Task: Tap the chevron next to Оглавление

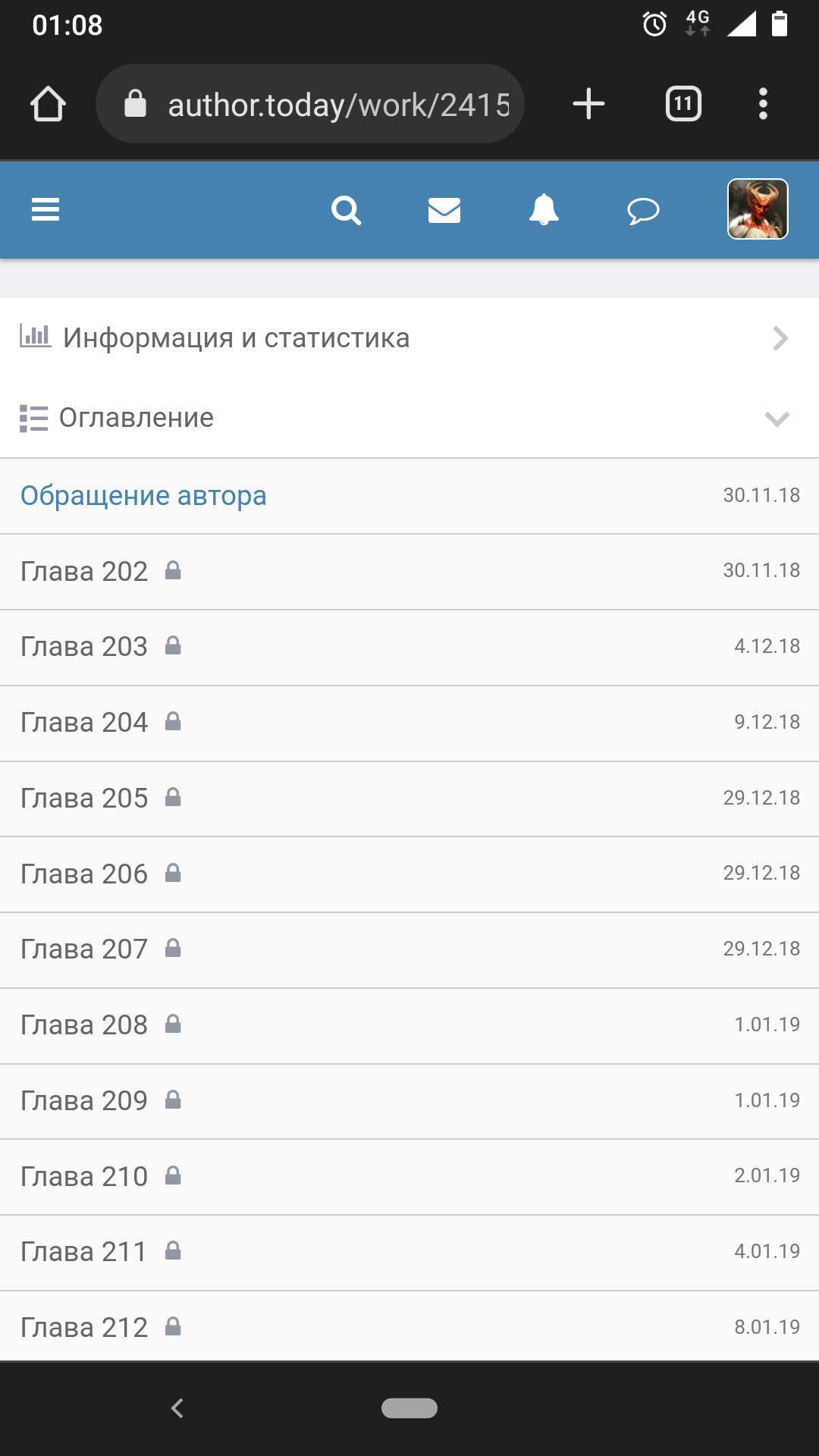Action: 777,419
